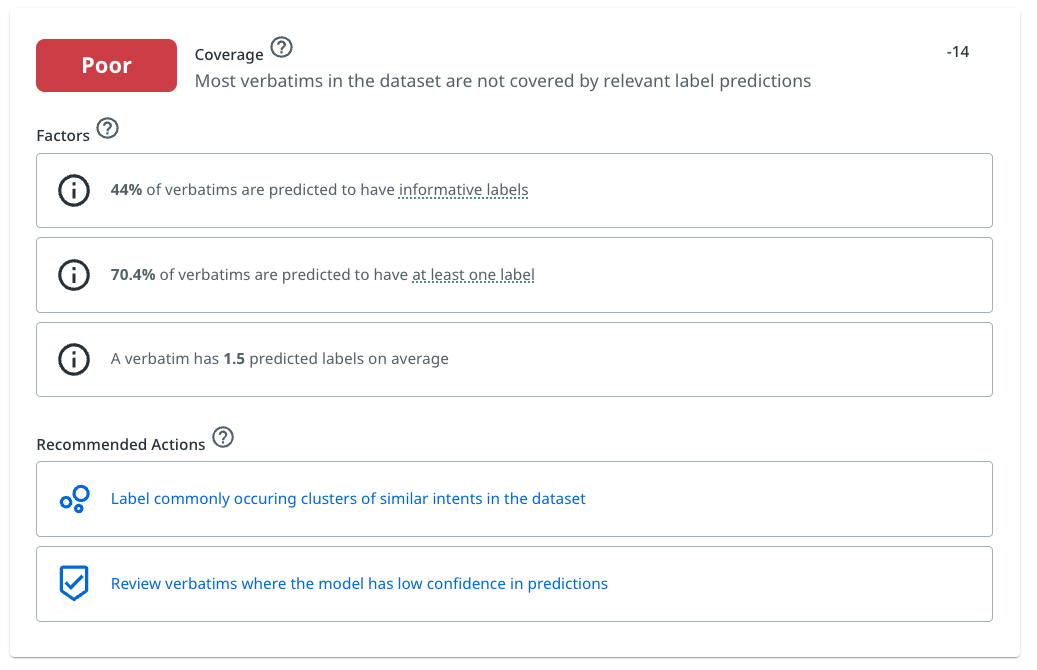The image size is (1037, 670).
Task: Click the bold 1.5 average value
Action: 233,359
